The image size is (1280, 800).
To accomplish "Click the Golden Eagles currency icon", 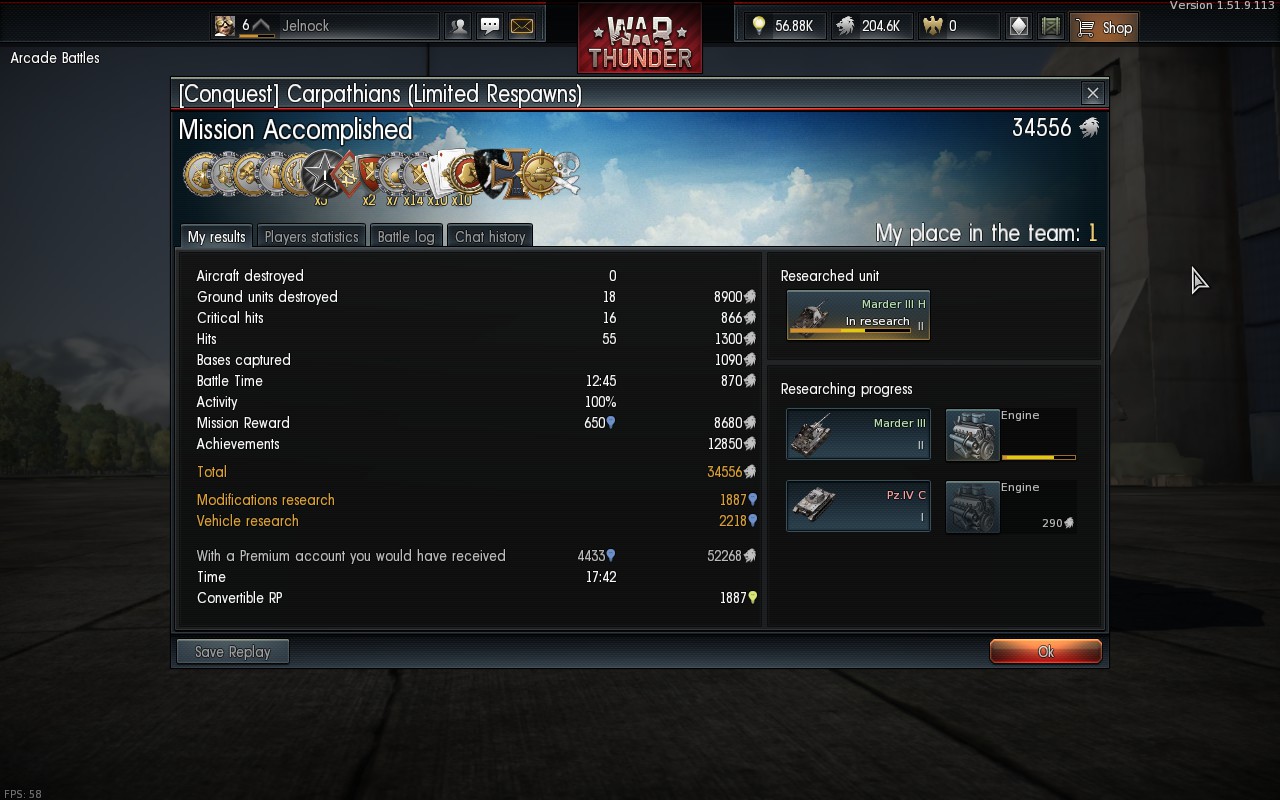I will 932,26.
